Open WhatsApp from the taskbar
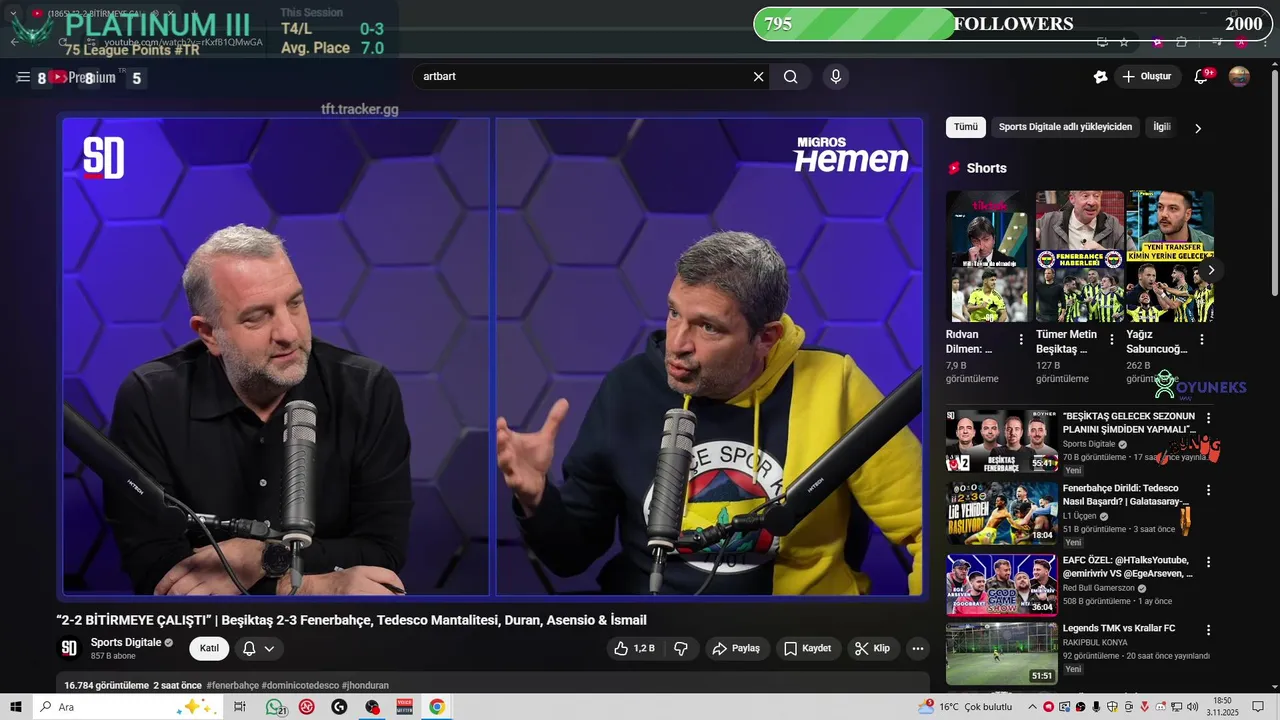1280x720 pixels. coord(275,707)
